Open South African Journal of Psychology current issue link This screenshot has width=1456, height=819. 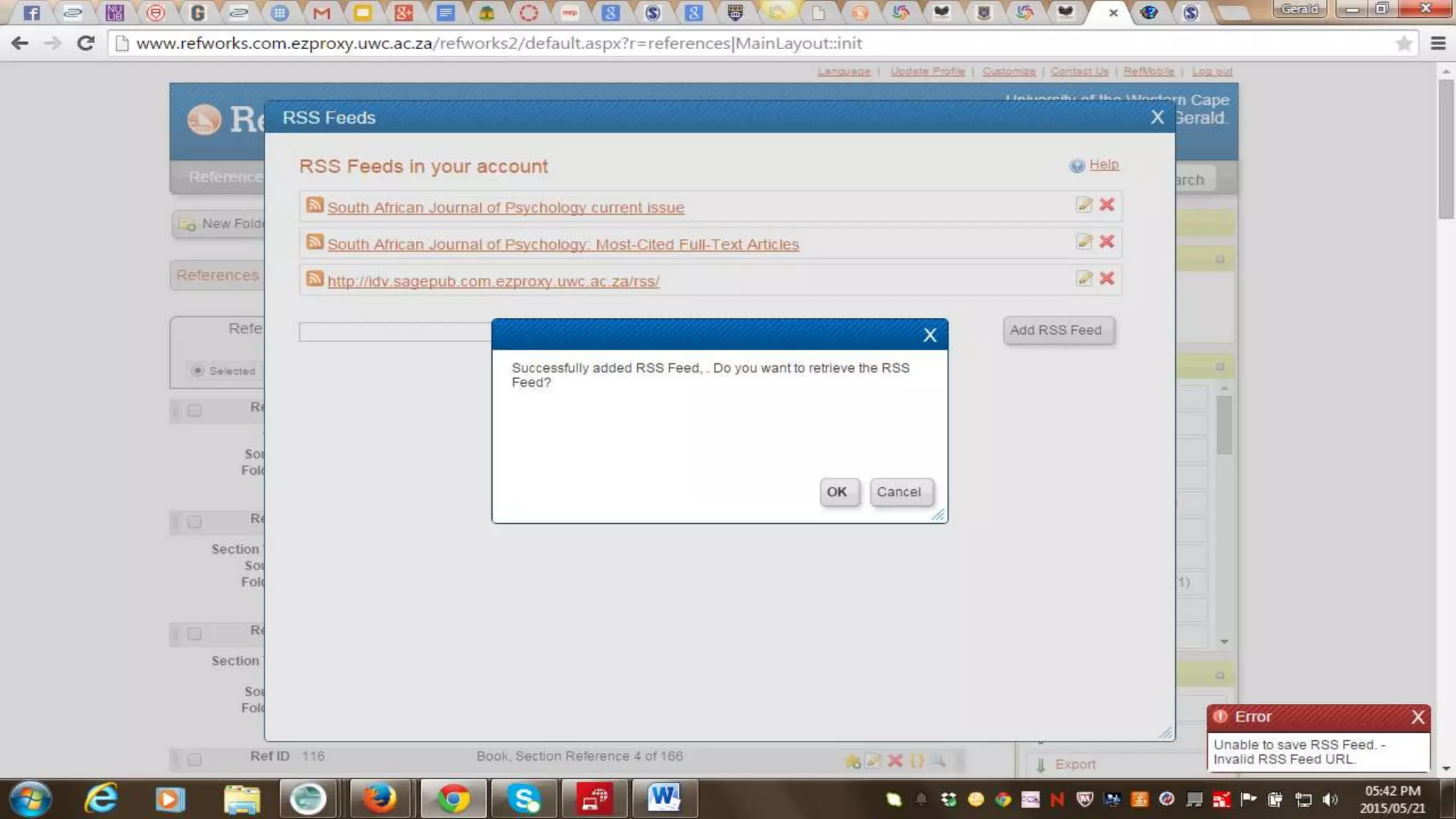pos(505,208)
